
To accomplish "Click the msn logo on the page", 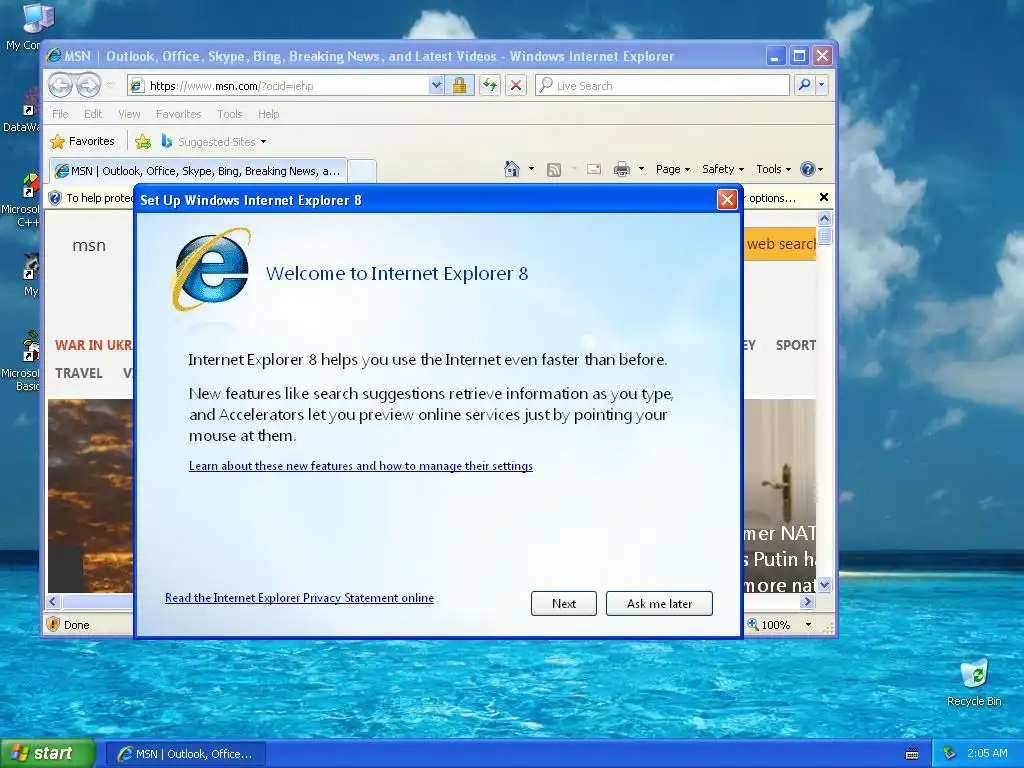I will [89, 246].
